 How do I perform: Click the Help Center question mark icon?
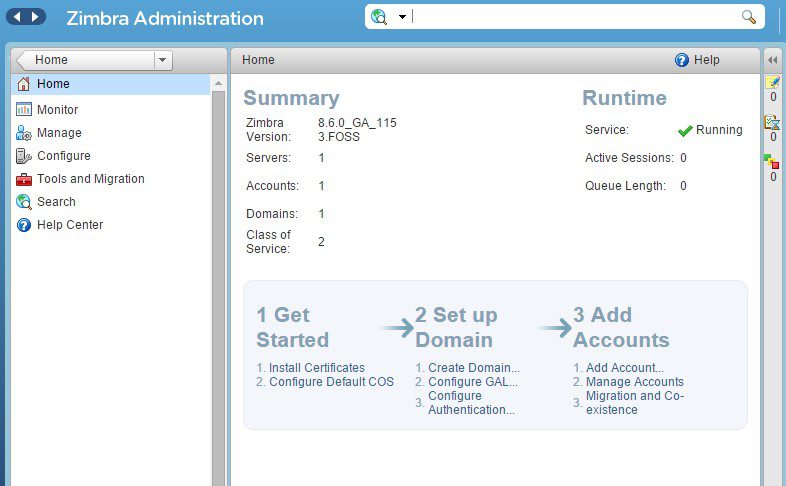[24, 225]
